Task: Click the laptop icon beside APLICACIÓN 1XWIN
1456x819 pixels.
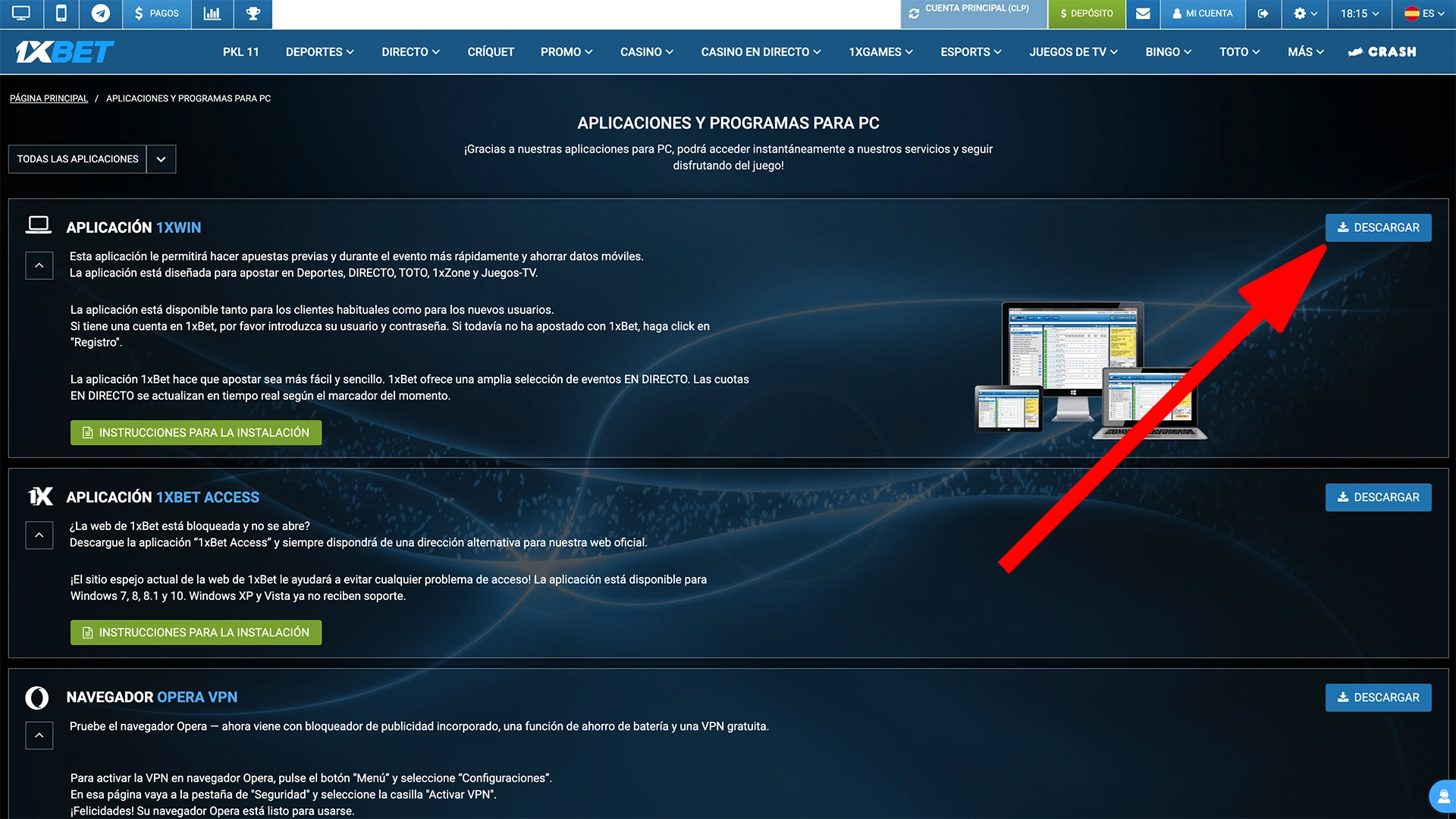Action: tap(39, 225)
